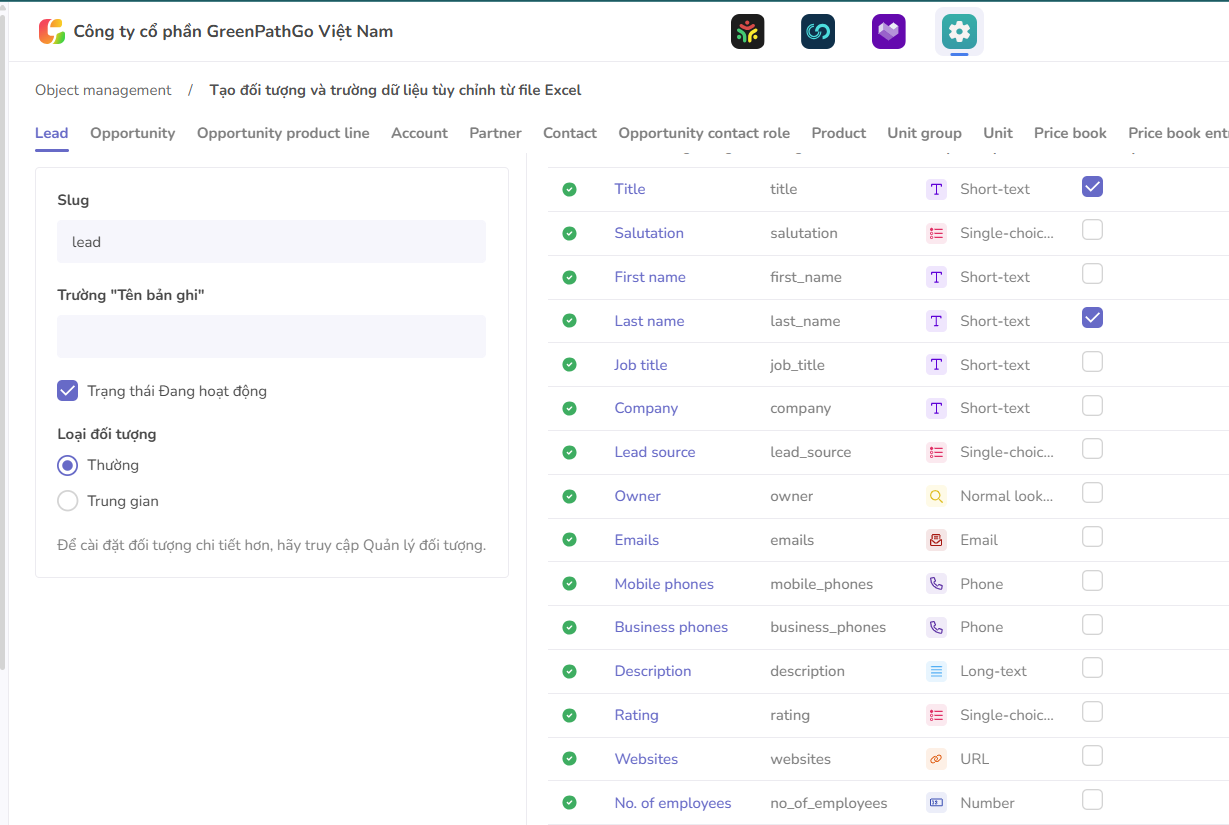The image size is (1229, 825).
Task: Click 'Normal look...' type text in Owner row
Action: (1006, 496)
